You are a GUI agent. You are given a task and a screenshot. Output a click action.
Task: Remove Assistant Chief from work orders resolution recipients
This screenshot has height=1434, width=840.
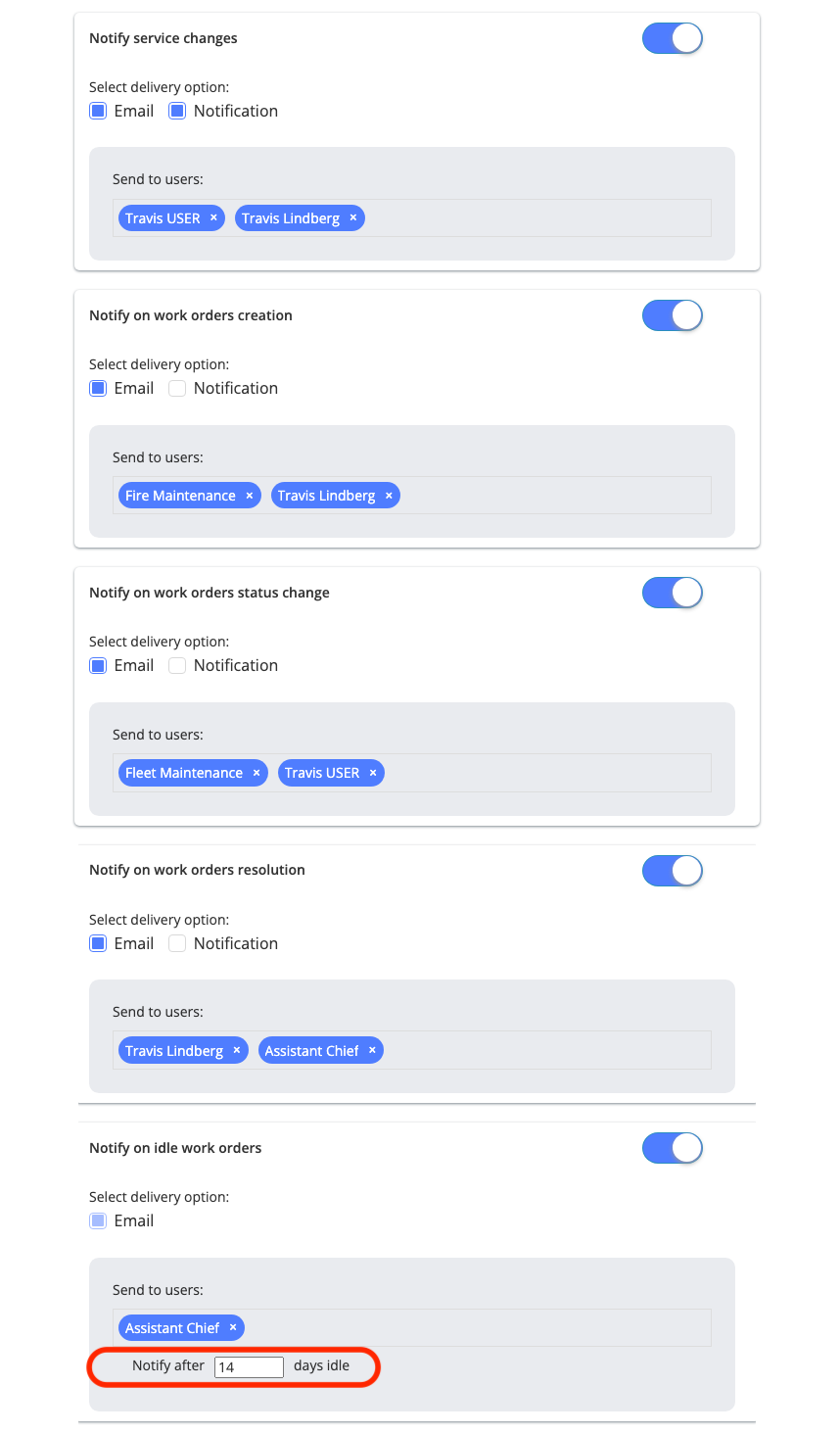[372, 1050]
